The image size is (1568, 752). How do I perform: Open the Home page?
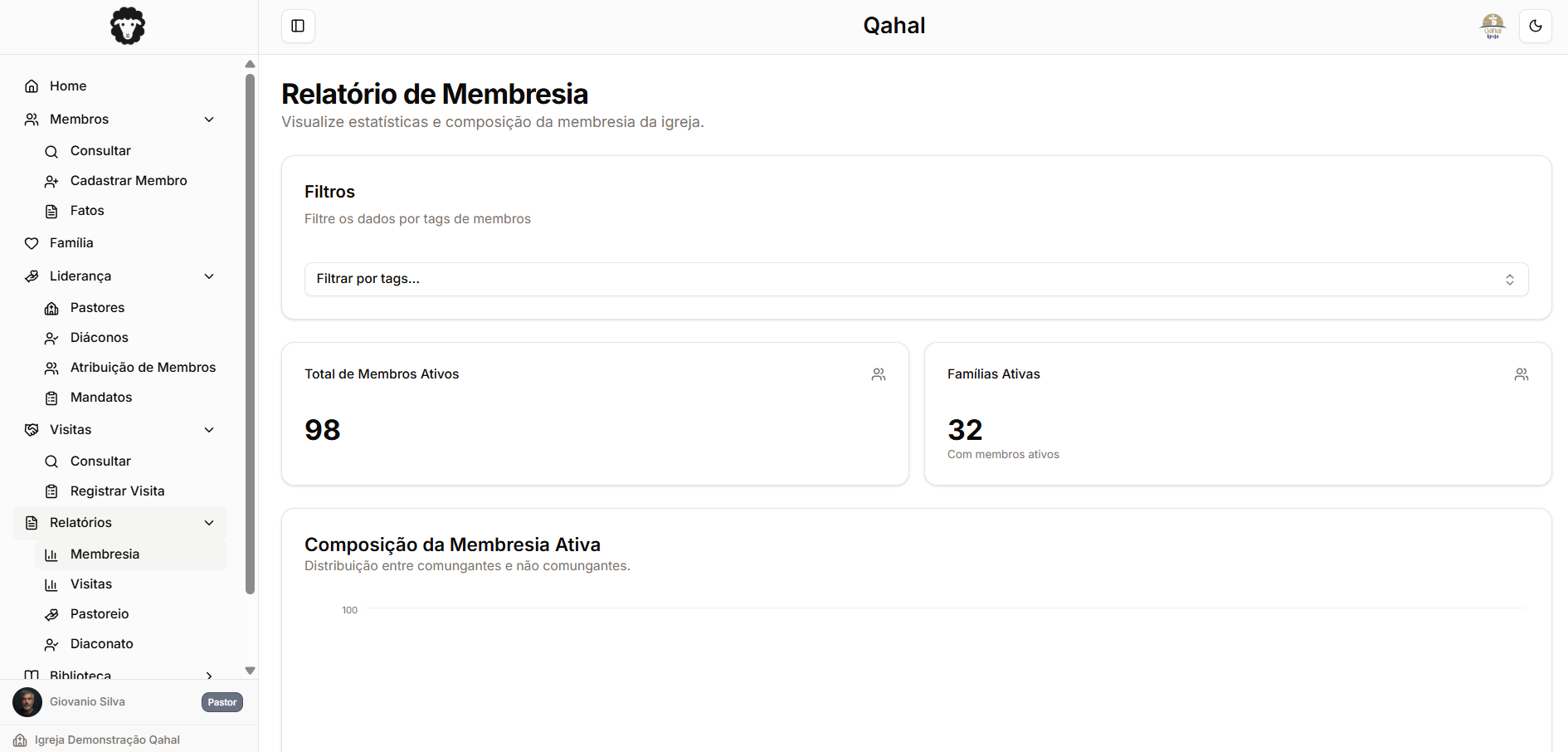(x=68, y=86)
